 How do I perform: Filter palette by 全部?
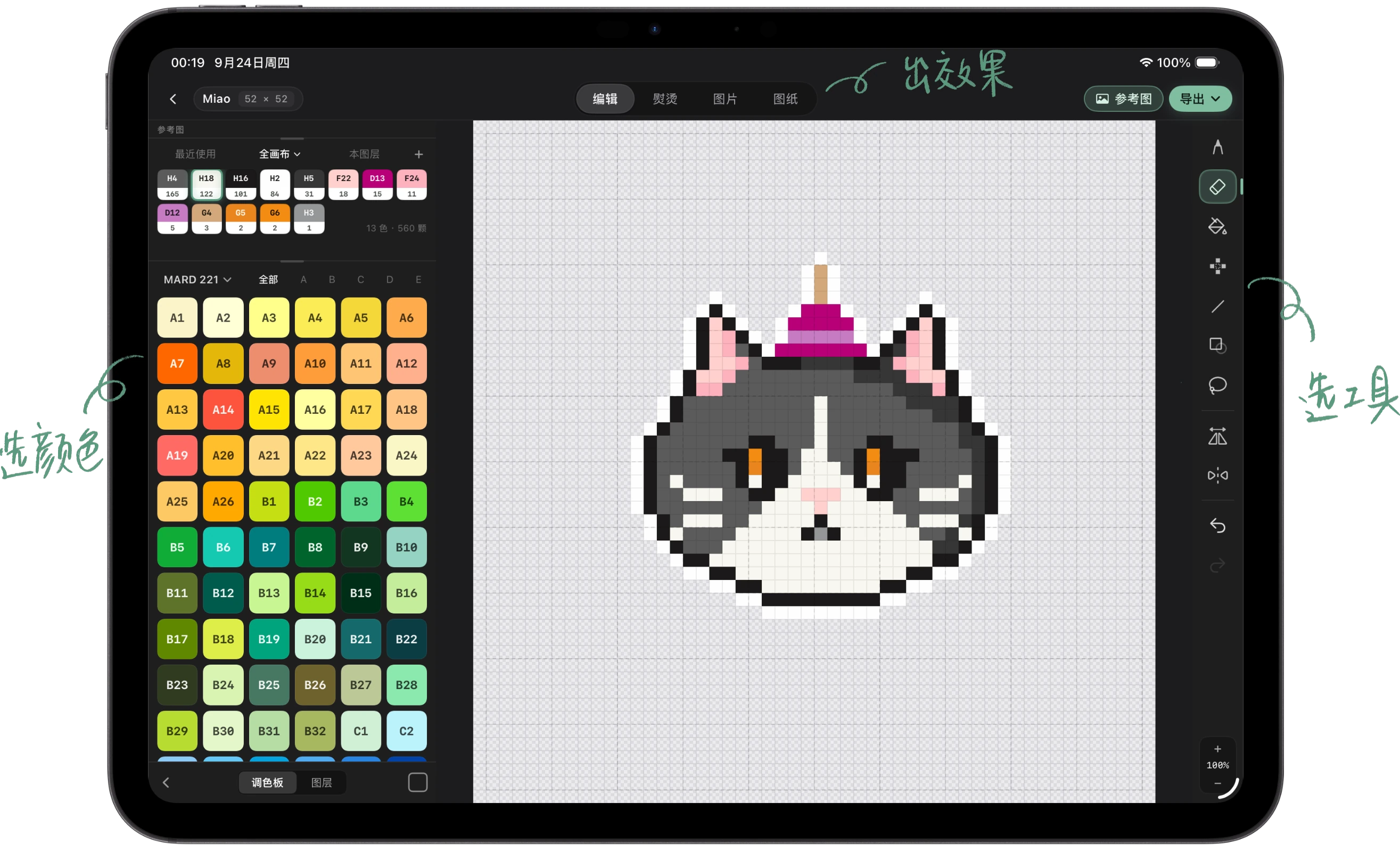268,280
